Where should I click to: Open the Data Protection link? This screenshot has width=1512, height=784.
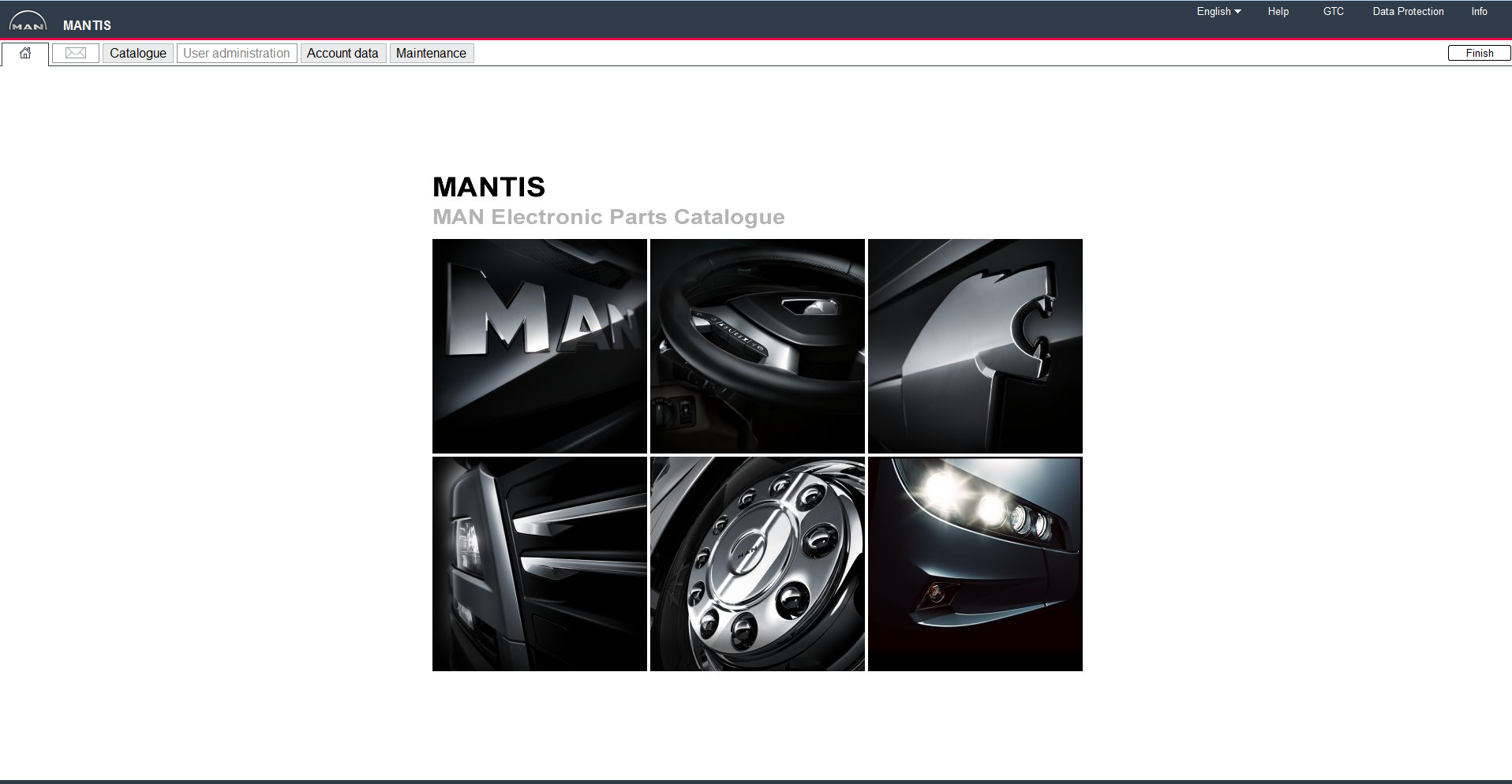(x=1409, y=11)
